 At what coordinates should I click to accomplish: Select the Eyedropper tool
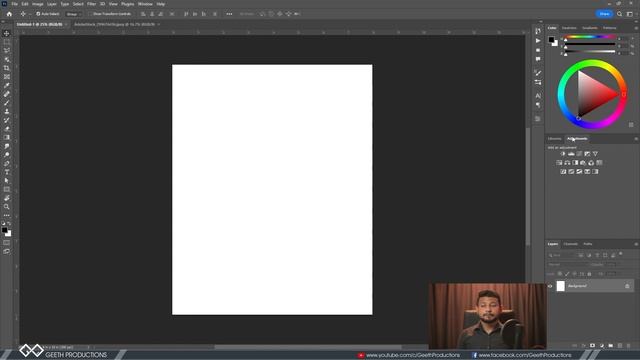[7, 85]
